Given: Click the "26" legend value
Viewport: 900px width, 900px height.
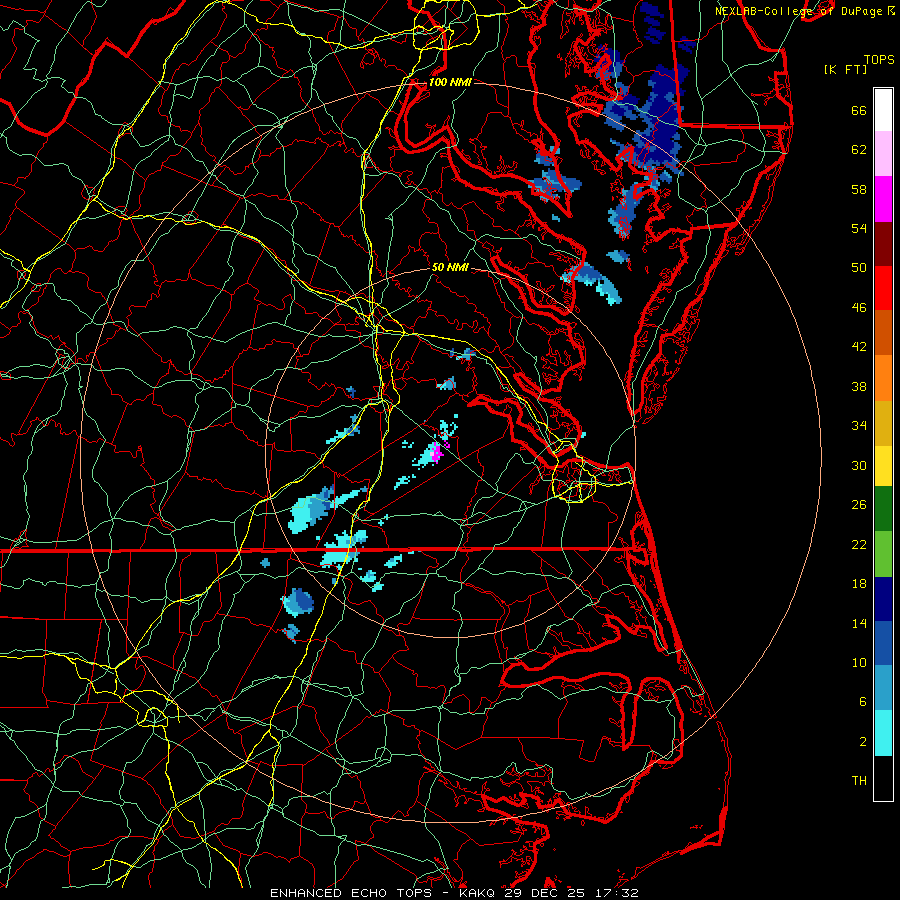Looking at the screenshot, I should (x=859, y=505).
